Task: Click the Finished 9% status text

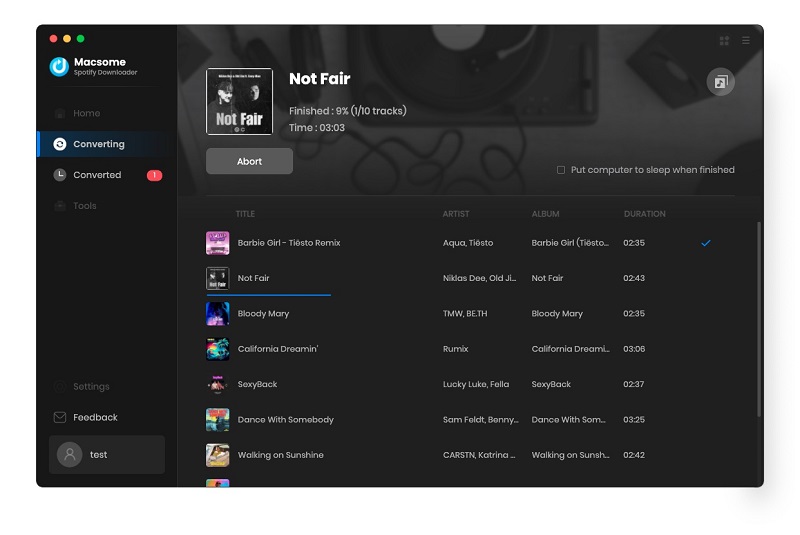Action: click(347, 111)
